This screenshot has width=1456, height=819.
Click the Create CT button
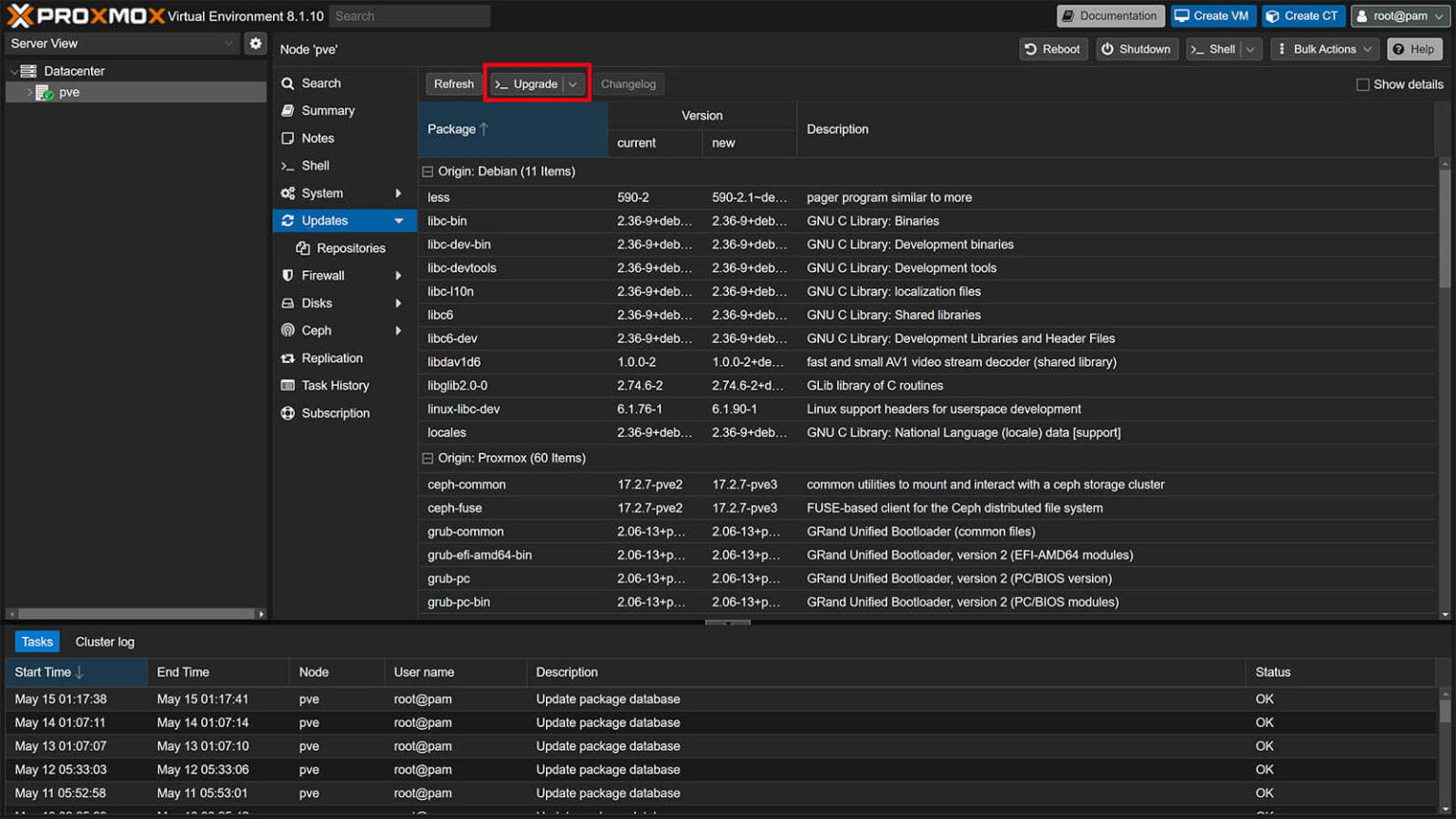coord(1303,15)
